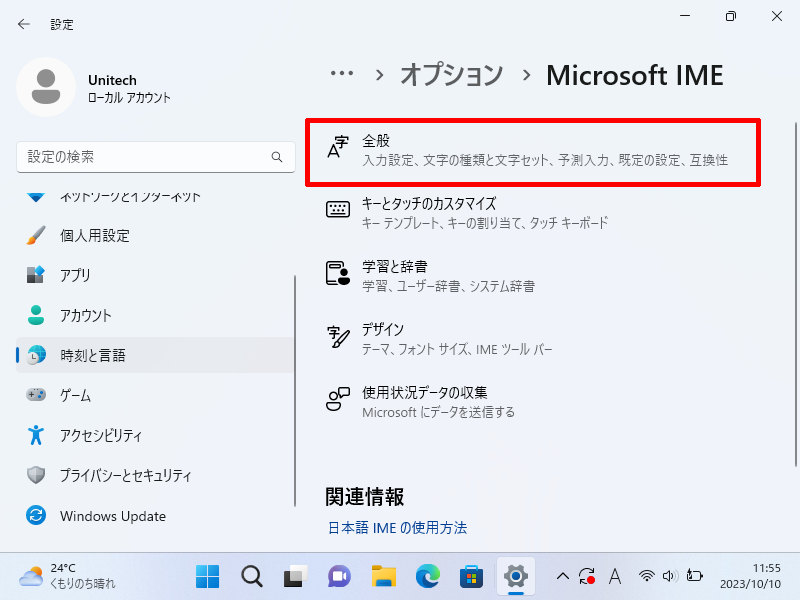Click the speaker volume tray icon
Viewport: 800px width, 600px height.
(670, 577)
